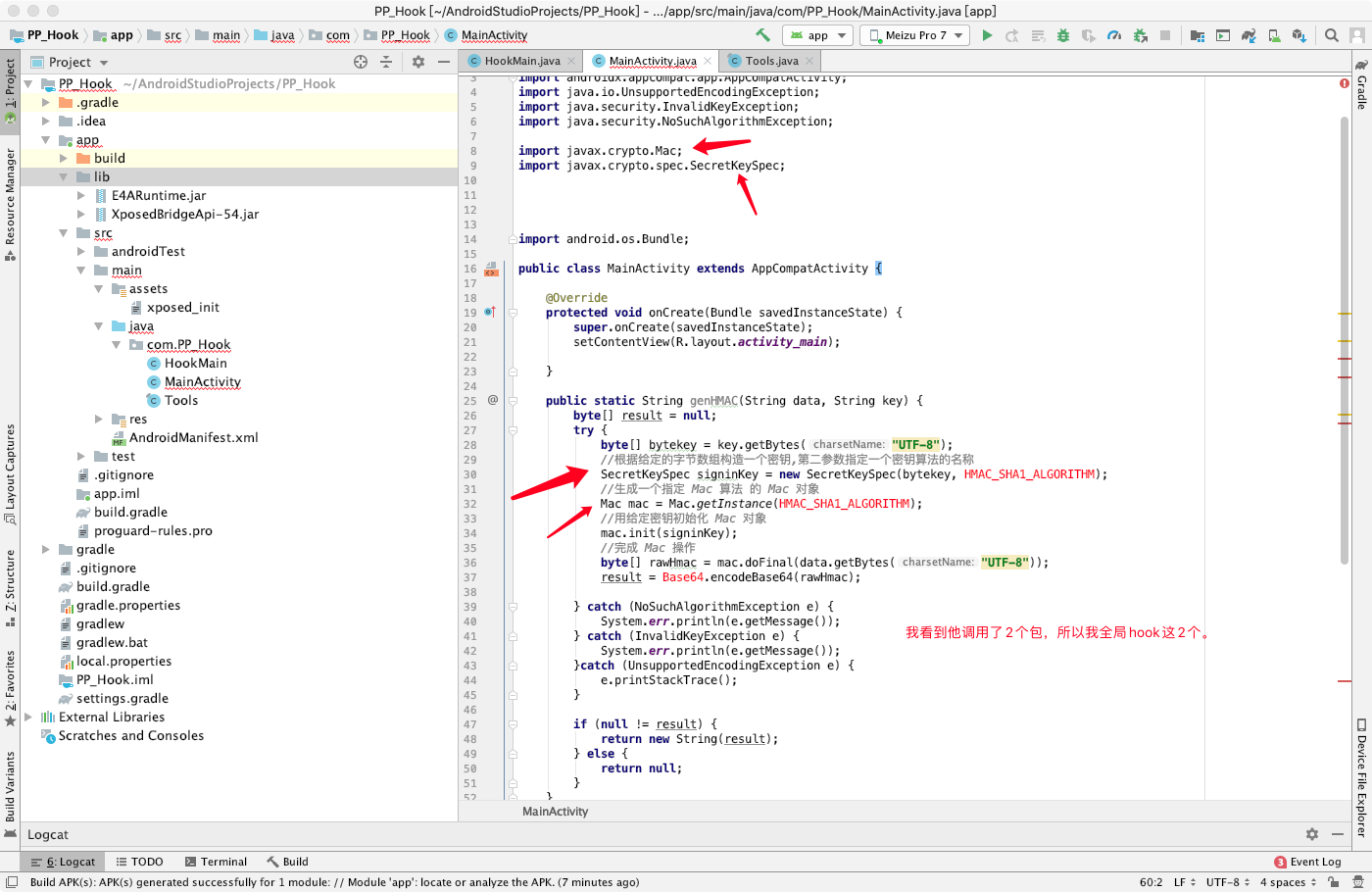Open AndroidManifest.xml in the project tree
The image size is (1372, 892).
185,438
